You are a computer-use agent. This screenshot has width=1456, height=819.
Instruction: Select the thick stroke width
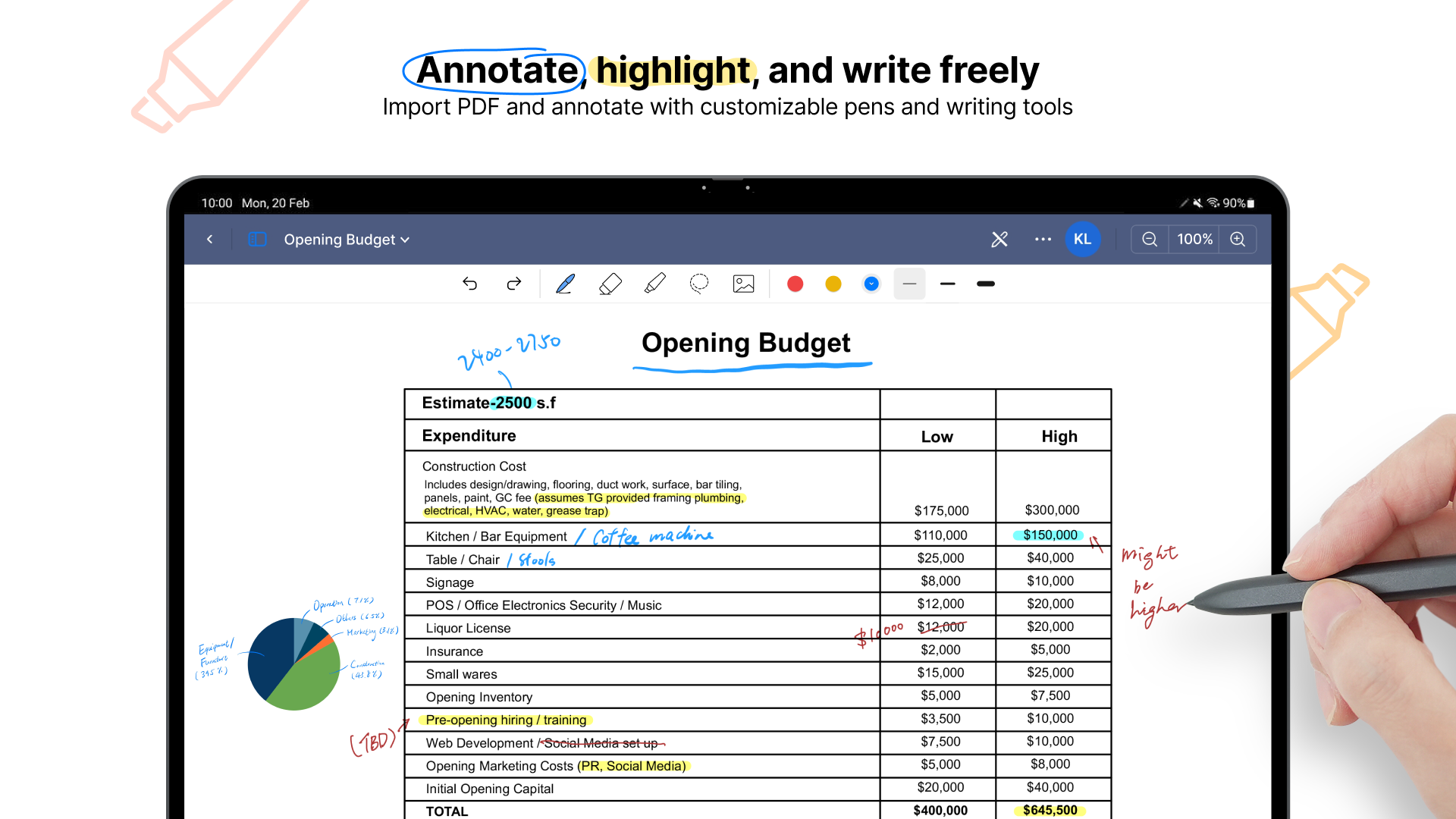[985, 284]
